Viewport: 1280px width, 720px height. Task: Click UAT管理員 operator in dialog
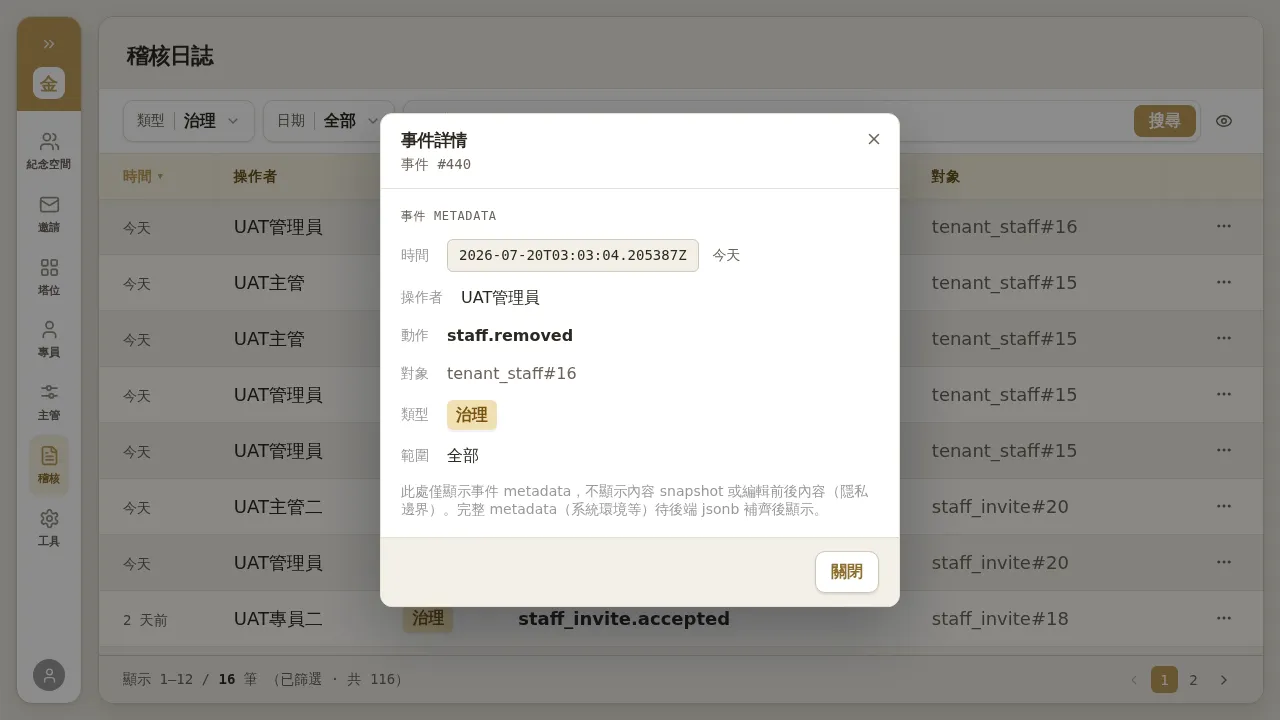[500, 297]
